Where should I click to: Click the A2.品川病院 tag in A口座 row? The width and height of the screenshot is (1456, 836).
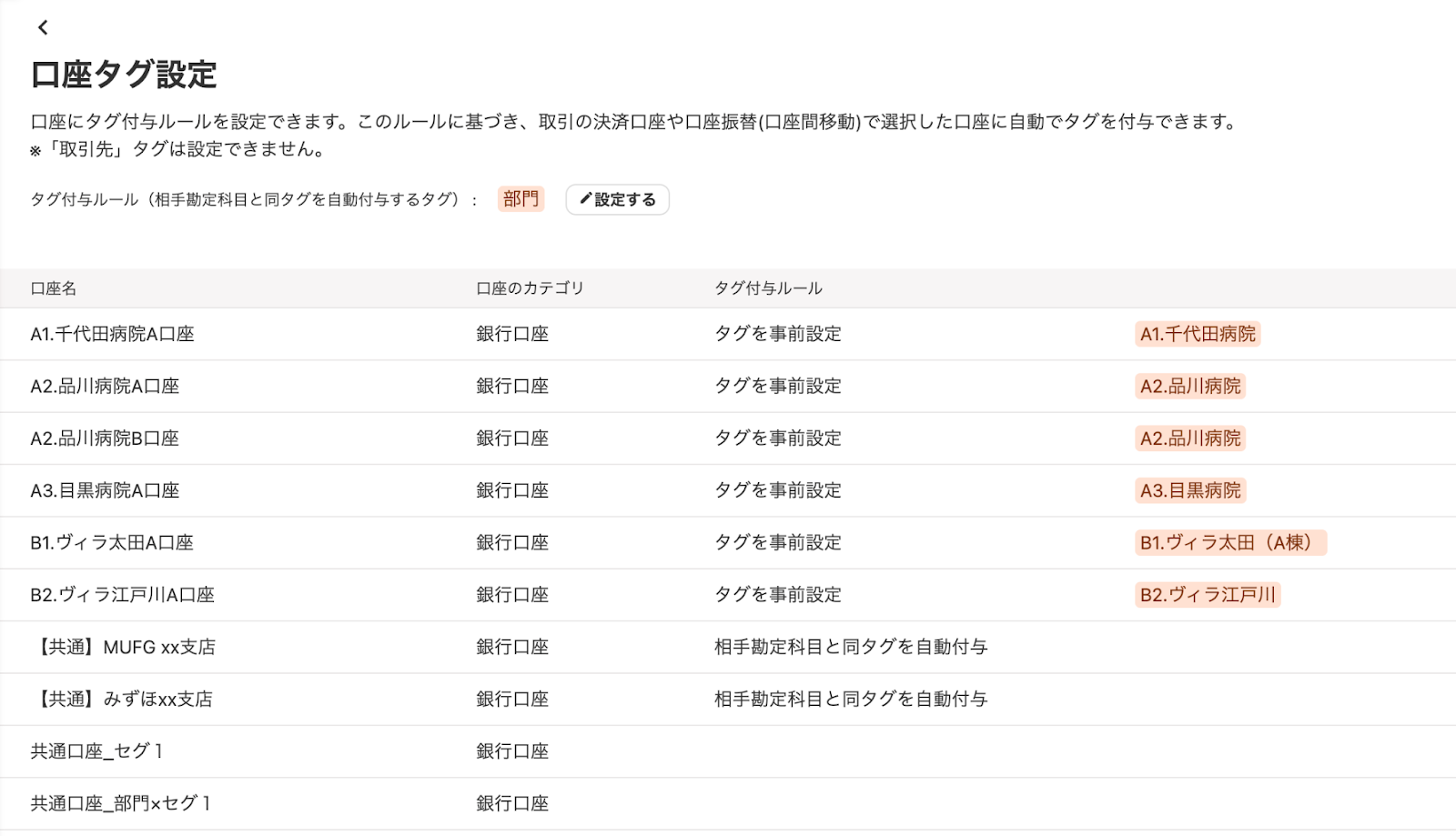pyautogui.click(x=1190, y=386)
